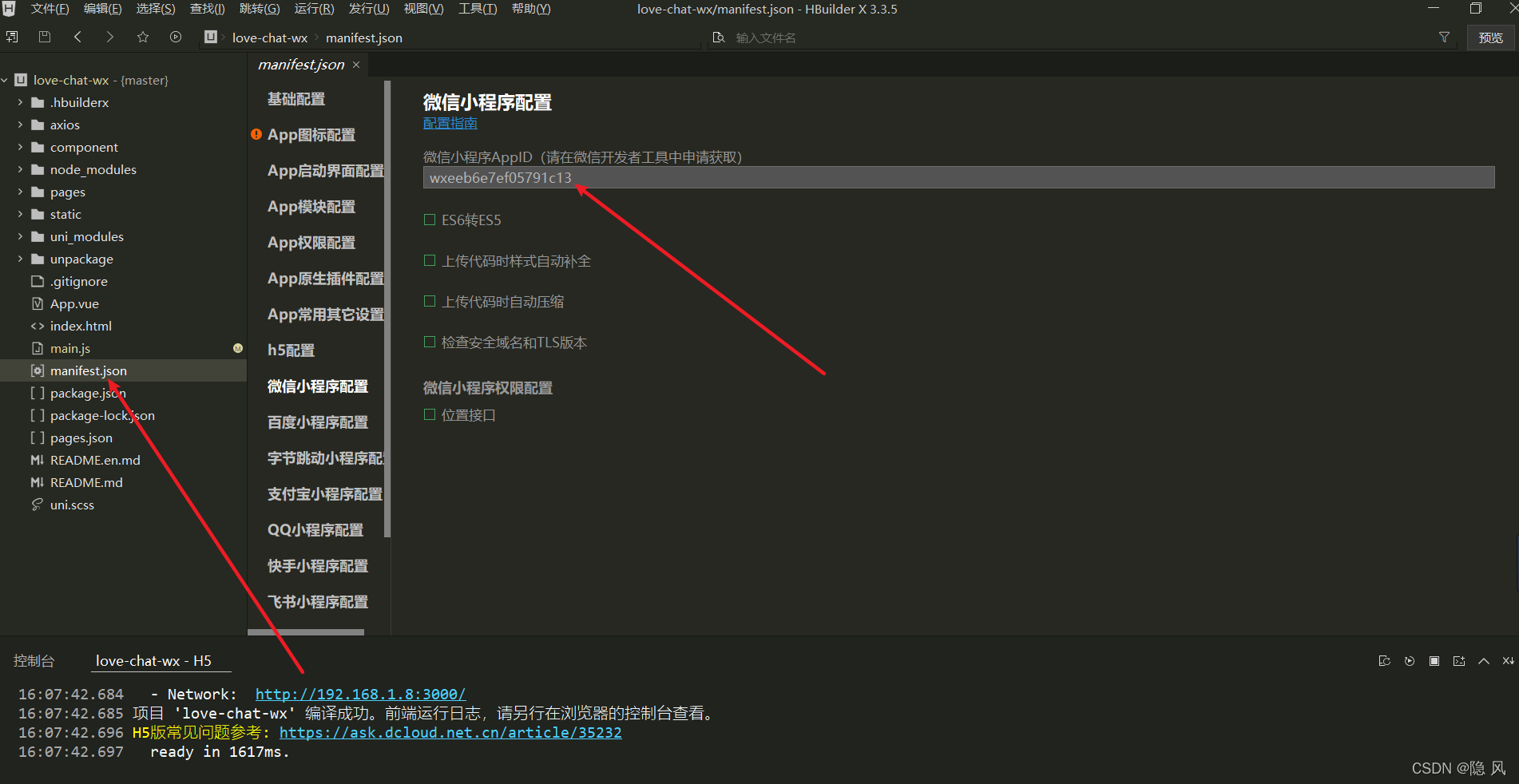Open the Network 192.168.1.8:3000 link

point(360,695)
